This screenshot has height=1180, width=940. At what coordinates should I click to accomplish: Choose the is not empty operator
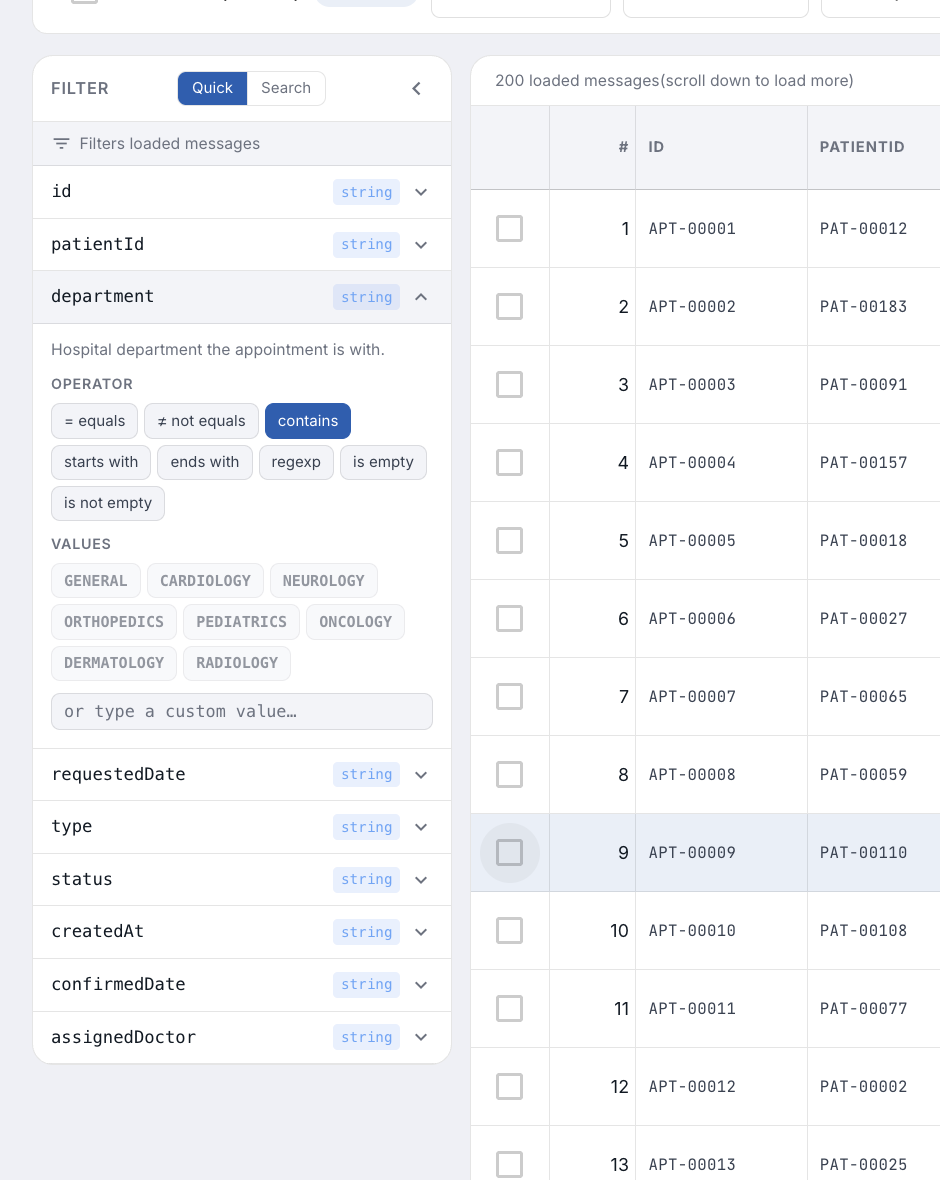pyautogui.click(x=108, y=503)
